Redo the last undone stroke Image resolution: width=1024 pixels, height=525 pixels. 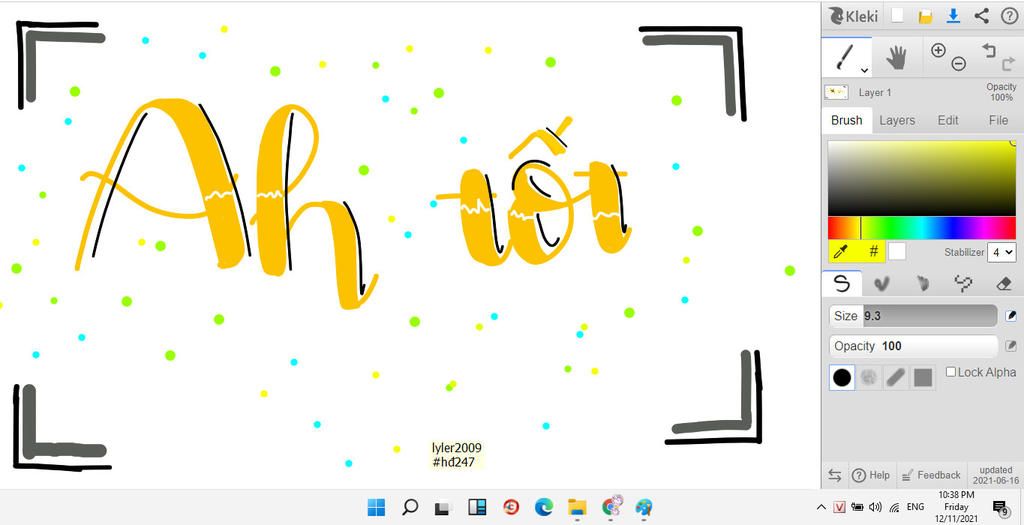coord(1008,65)
